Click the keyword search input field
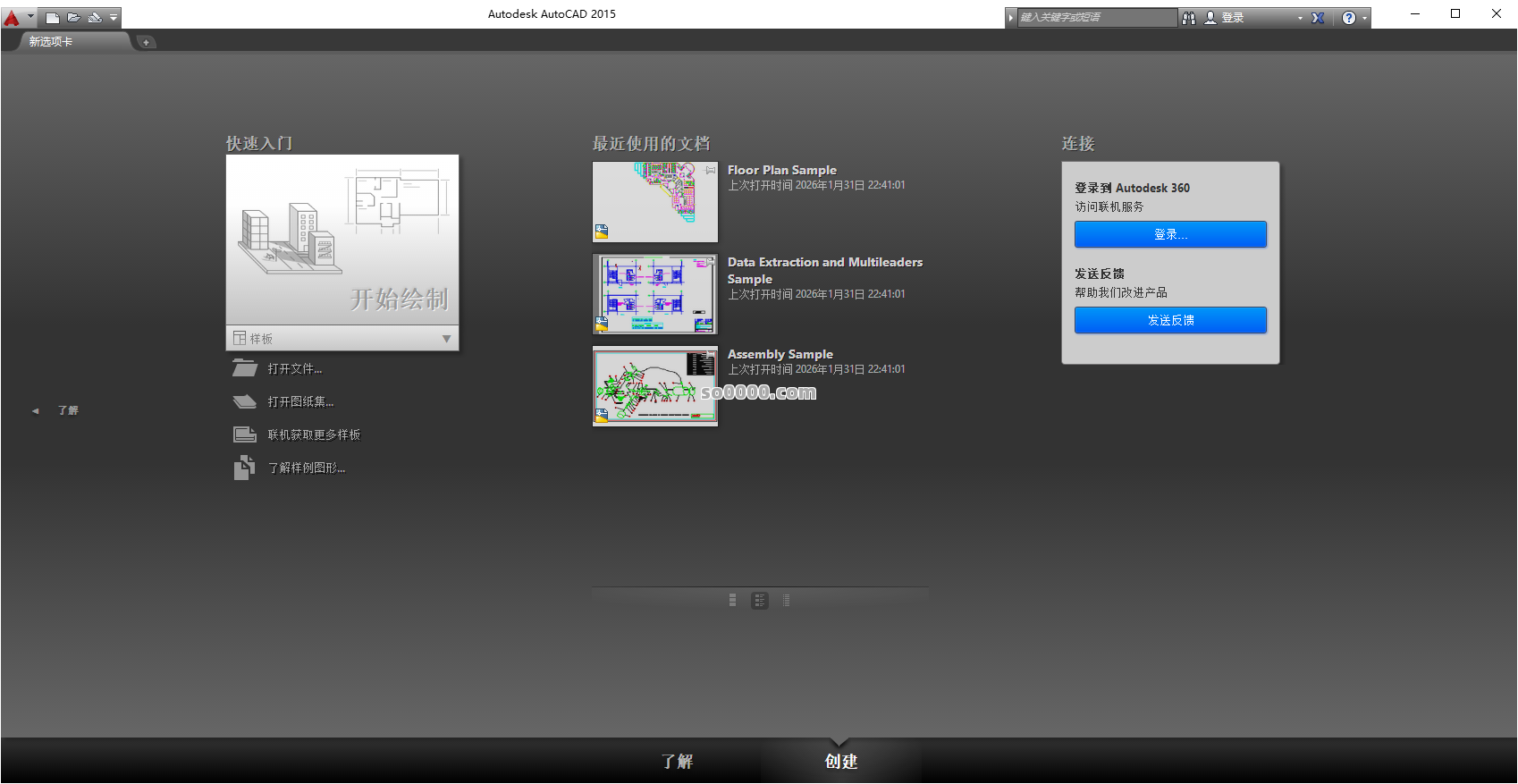 click(x=1096, y=18)
